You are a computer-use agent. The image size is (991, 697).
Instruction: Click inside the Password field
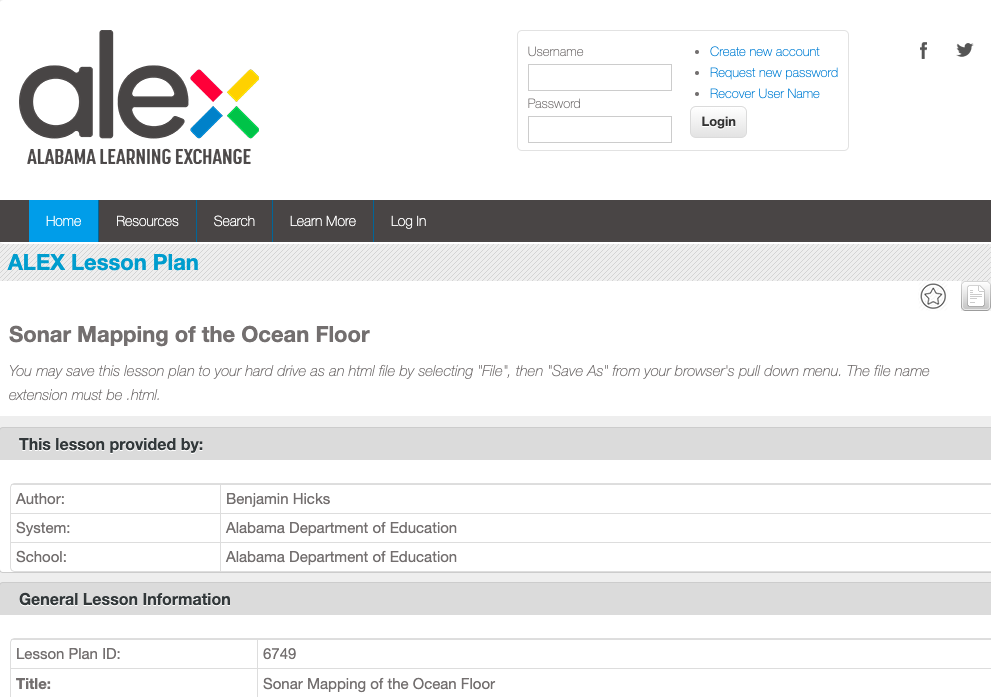pyautogui.click(x=599, y=129)
